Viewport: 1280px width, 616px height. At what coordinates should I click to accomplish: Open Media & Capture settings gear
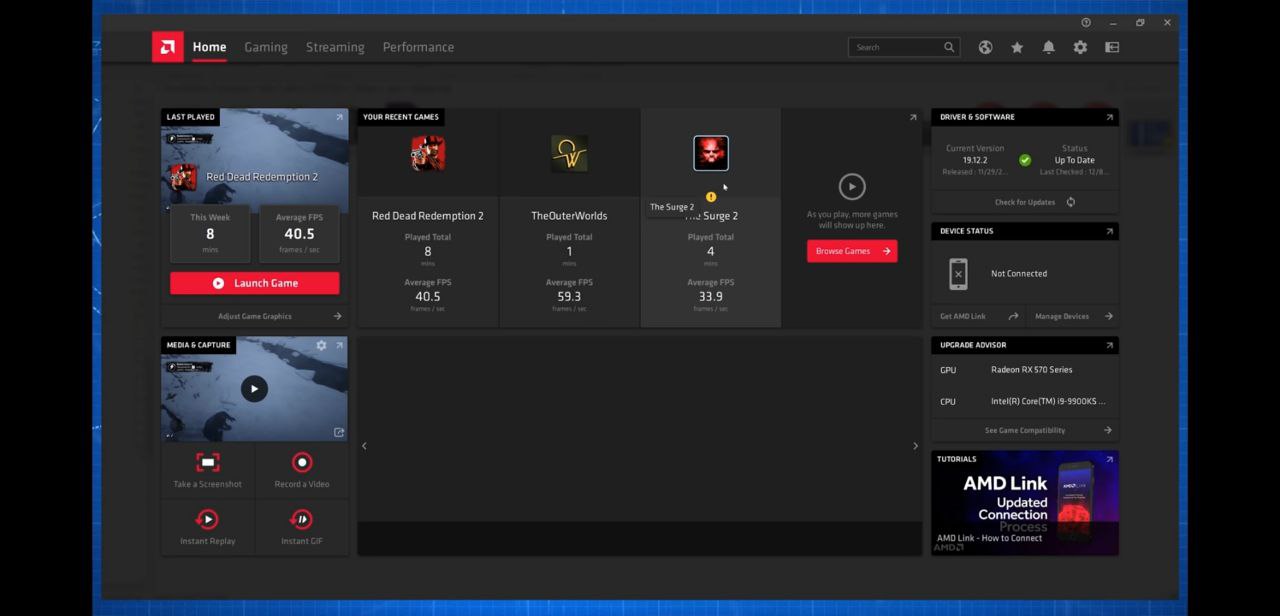point(321,345)
